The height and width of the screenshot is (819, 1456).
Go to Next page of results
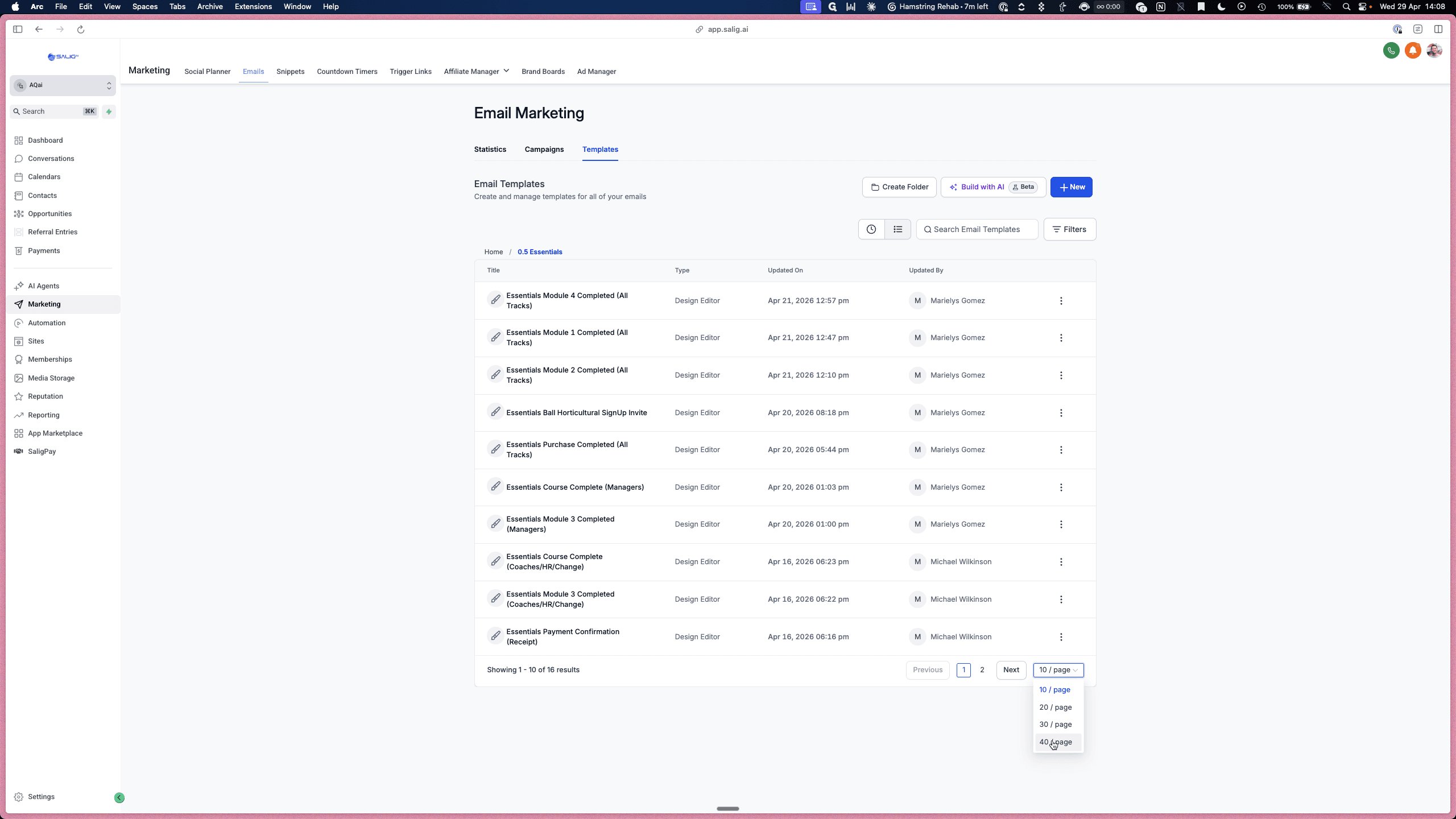tap(1011, 670)
